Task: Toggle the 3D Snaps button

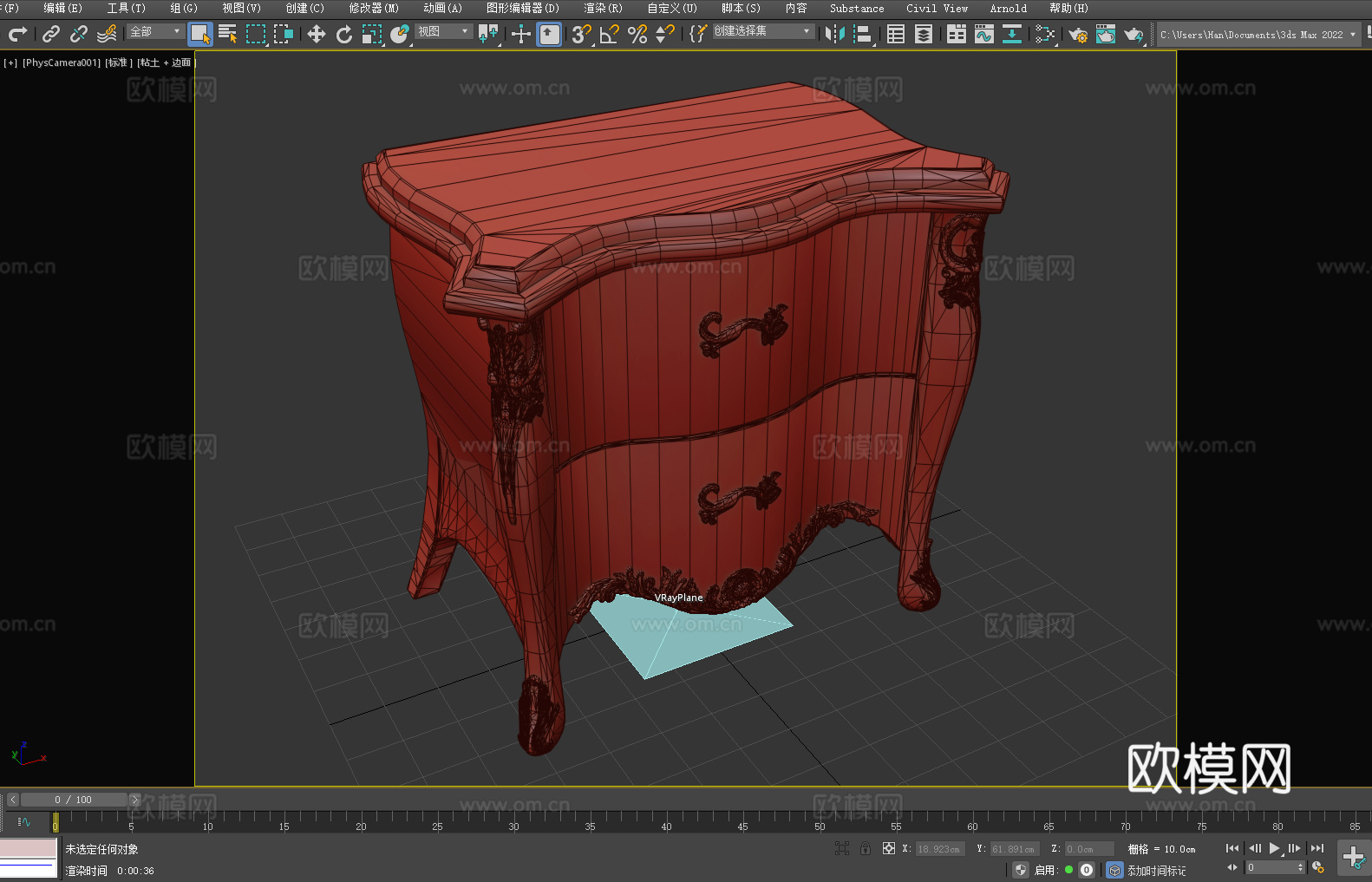Action: (581, 35)
